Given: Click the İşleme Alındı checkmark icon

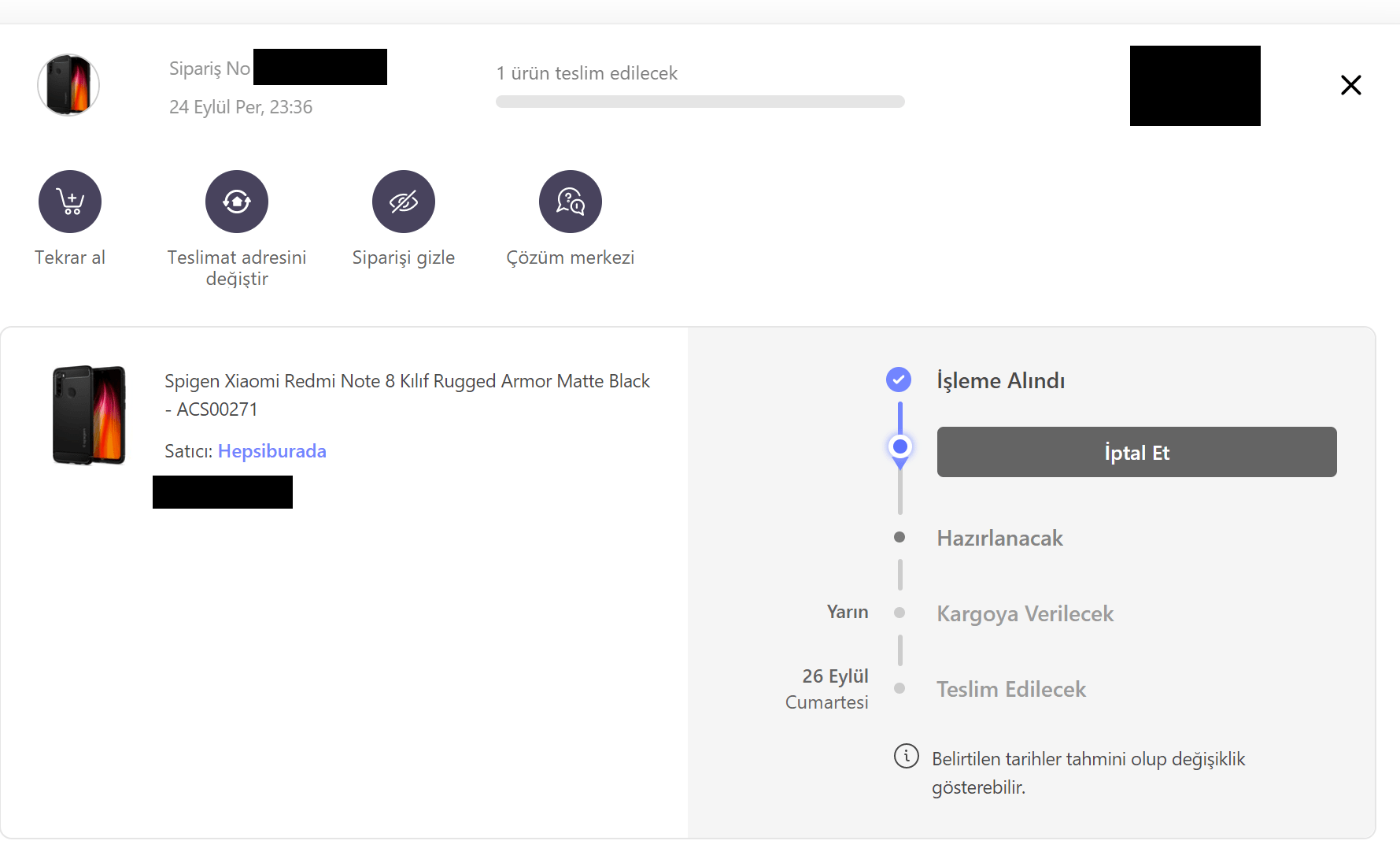Looking at the screenshot, I should coord(899,380).
